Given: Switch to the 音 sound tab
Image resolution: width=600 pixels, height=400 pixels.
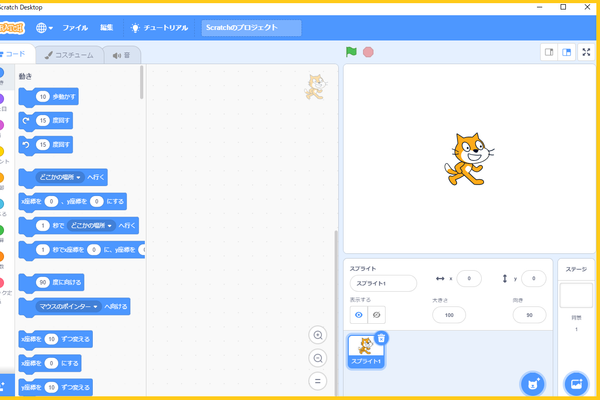Looking at the screenshot, I should (x=122, y=56).
